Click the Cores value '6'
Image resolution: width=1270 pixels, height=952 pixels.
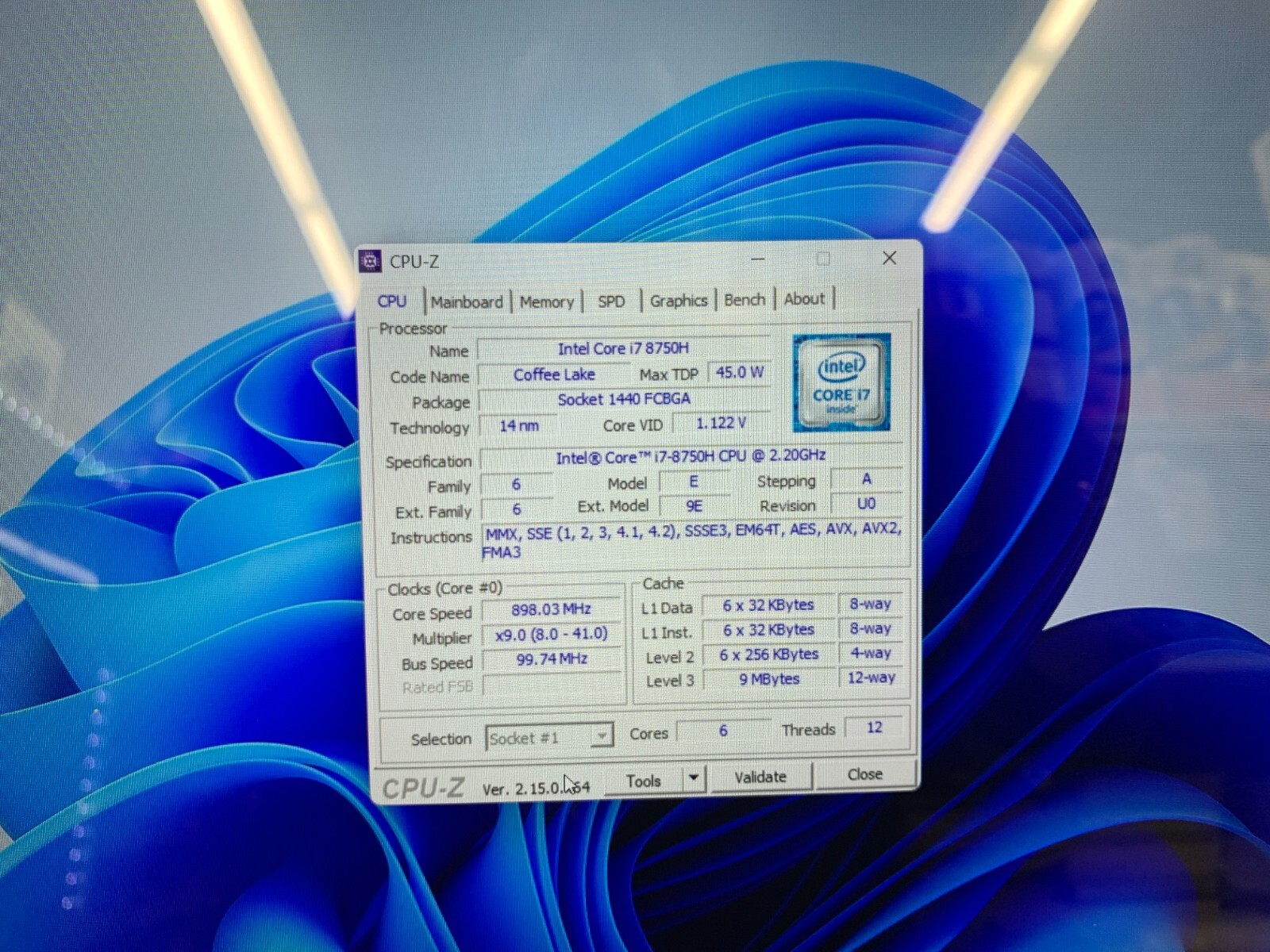[x=723, y=730]
